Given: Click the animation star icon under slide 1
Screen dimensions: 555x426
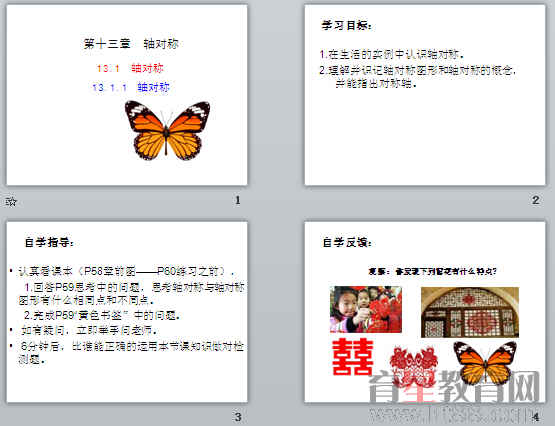Looking at the screenshot, I should (x=11, y=202).
